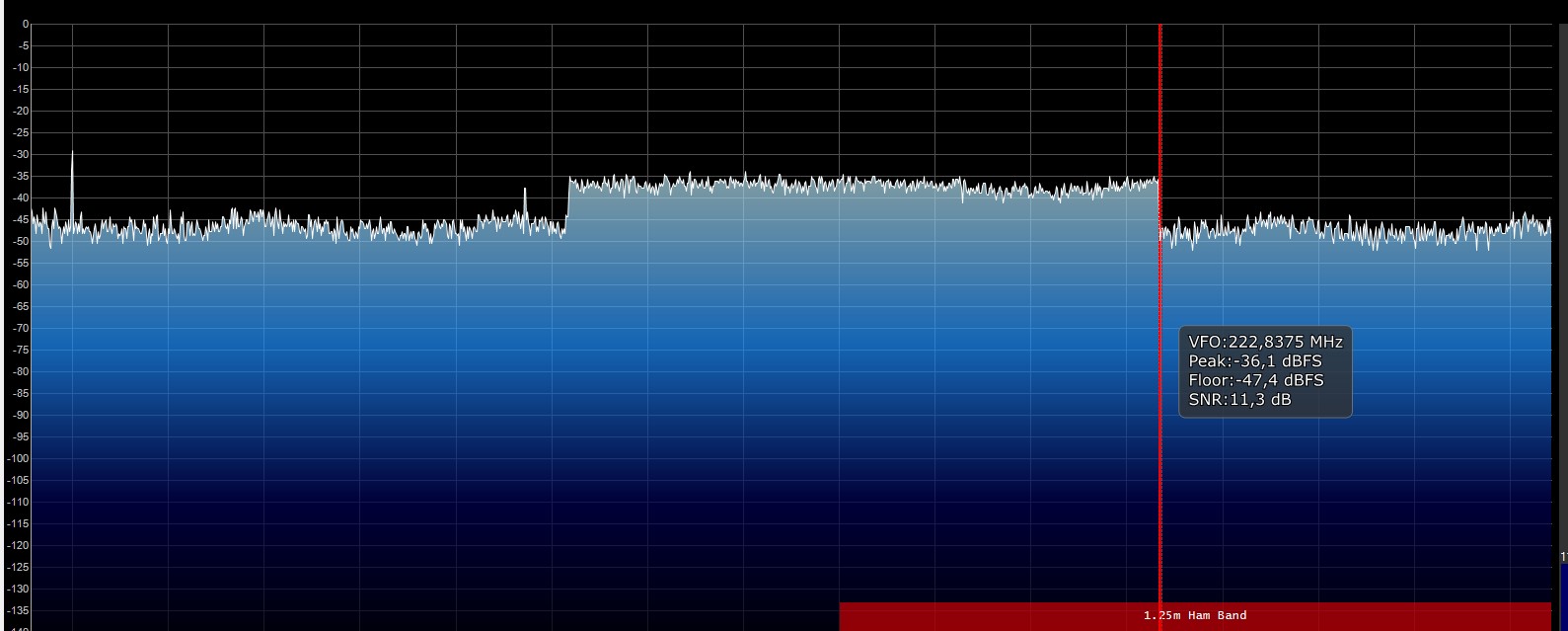
Task: Click the -35 axis label
Action: tap(21, 177)
